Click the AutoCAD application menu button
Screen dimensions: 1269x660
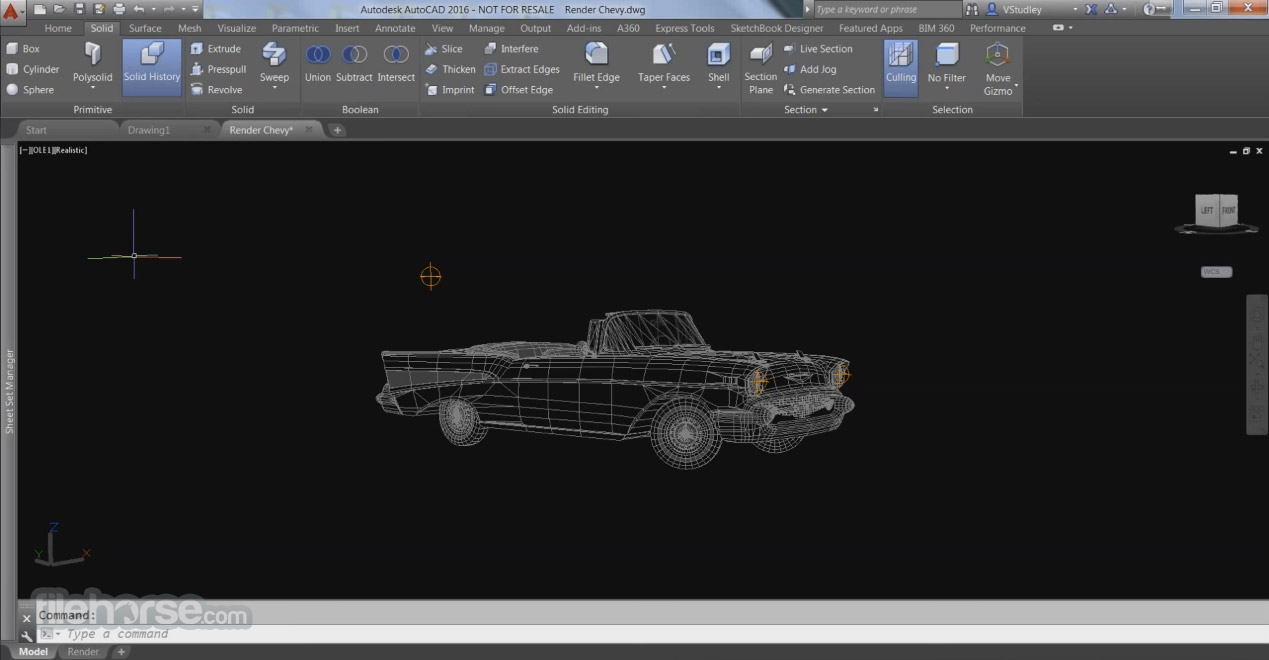click(14, 13)
